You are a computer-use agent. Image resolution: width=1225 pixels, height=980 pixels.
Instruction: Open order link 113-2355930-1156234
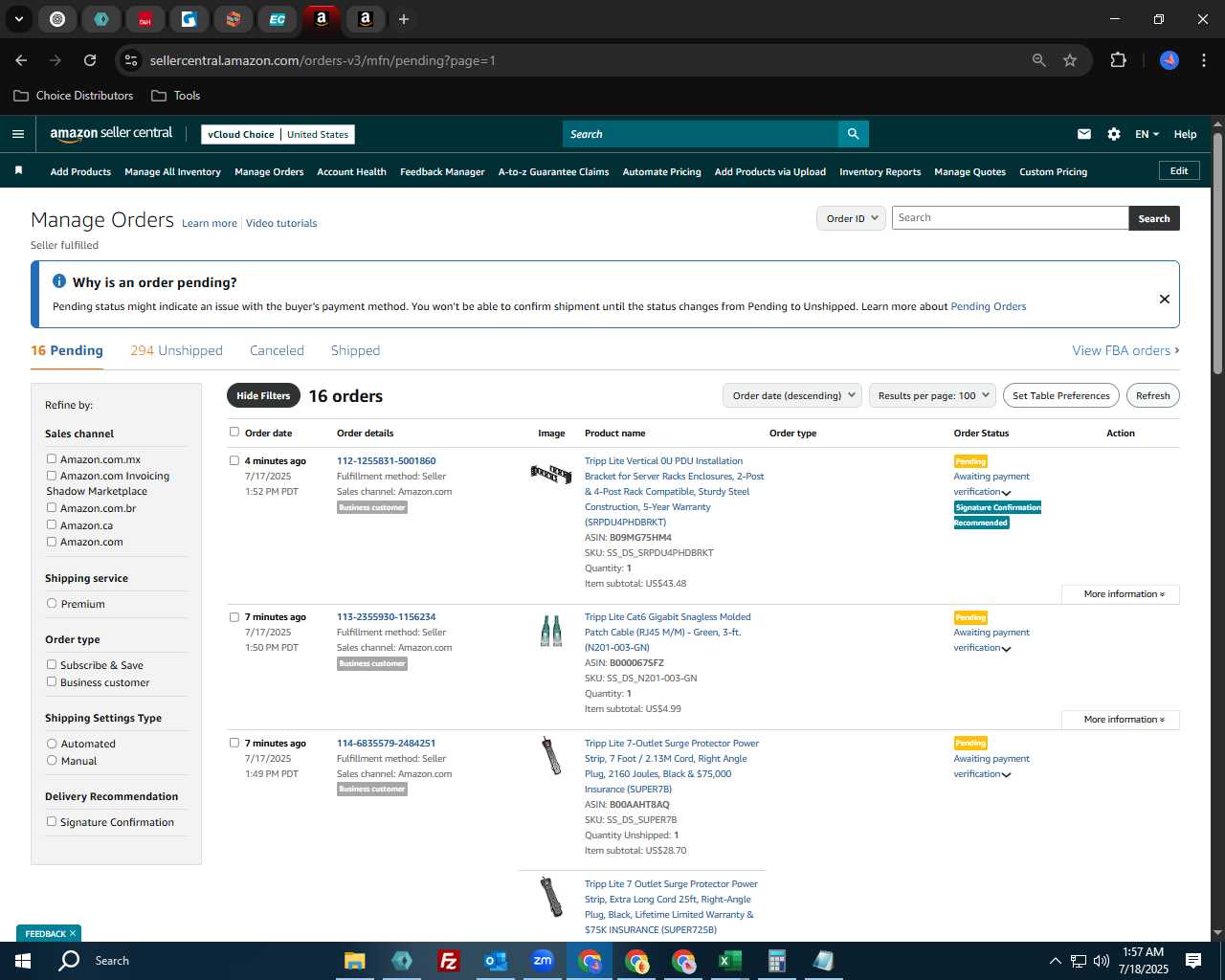386,617
